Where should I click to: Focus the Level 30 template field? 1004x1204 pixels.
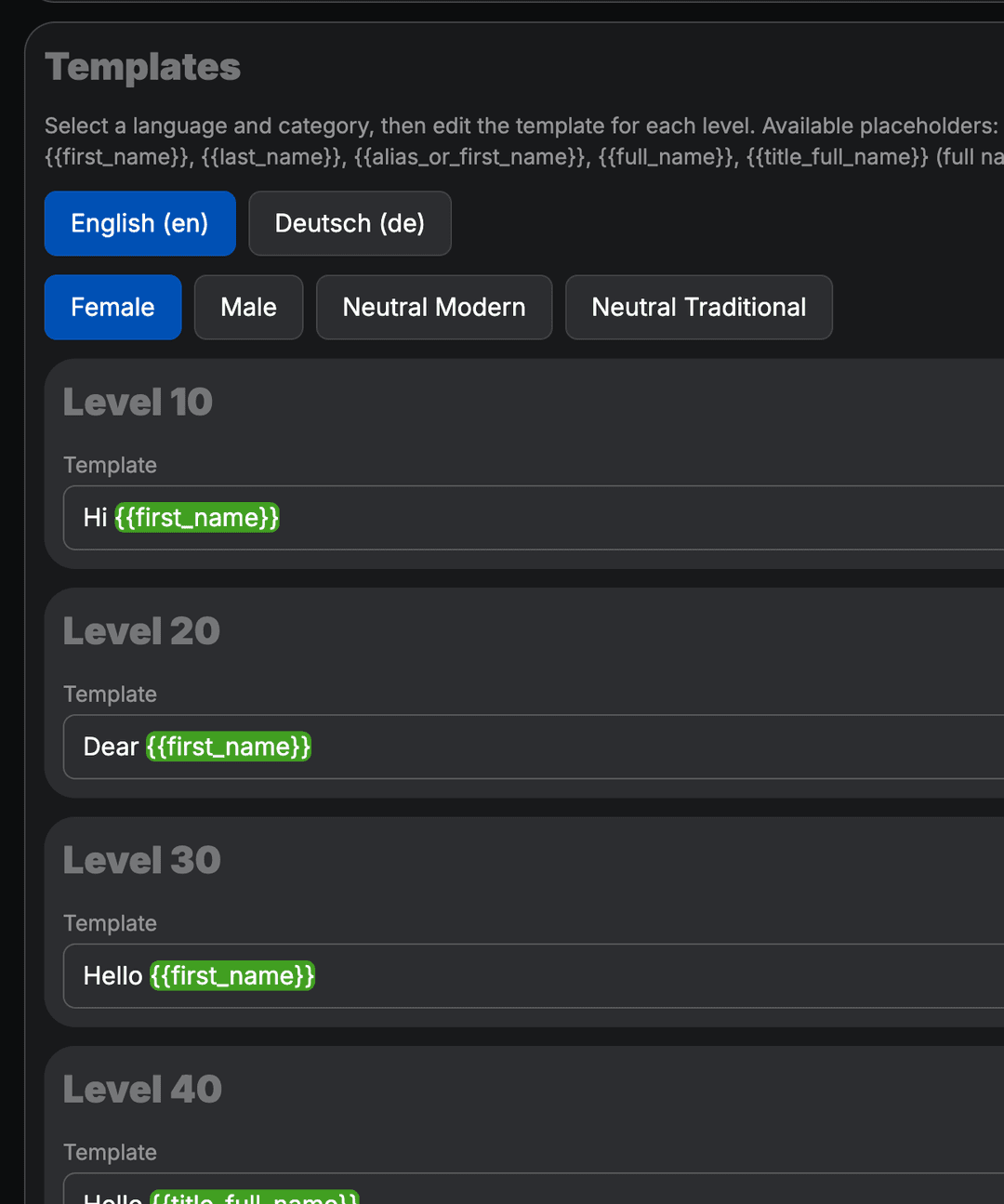(534, 976)
